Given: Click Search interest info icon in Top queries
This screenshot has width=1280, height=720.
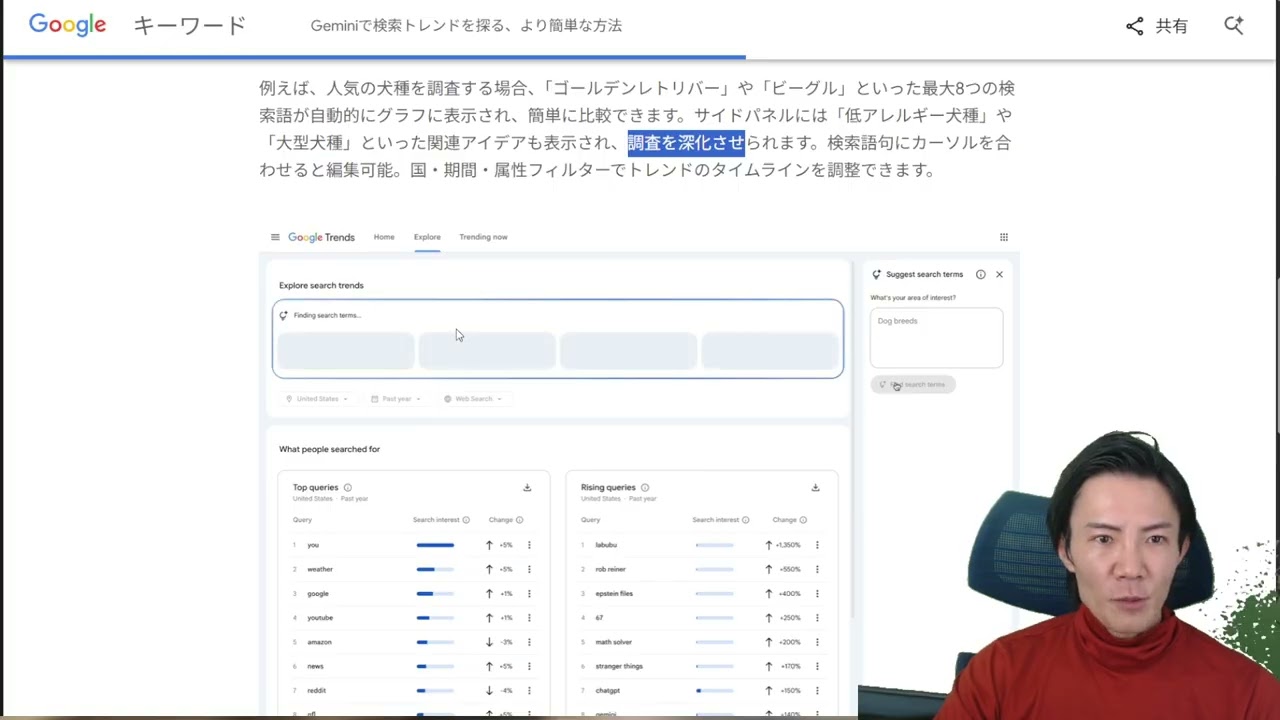Looking at the screenshot, I should click(466, 520).
